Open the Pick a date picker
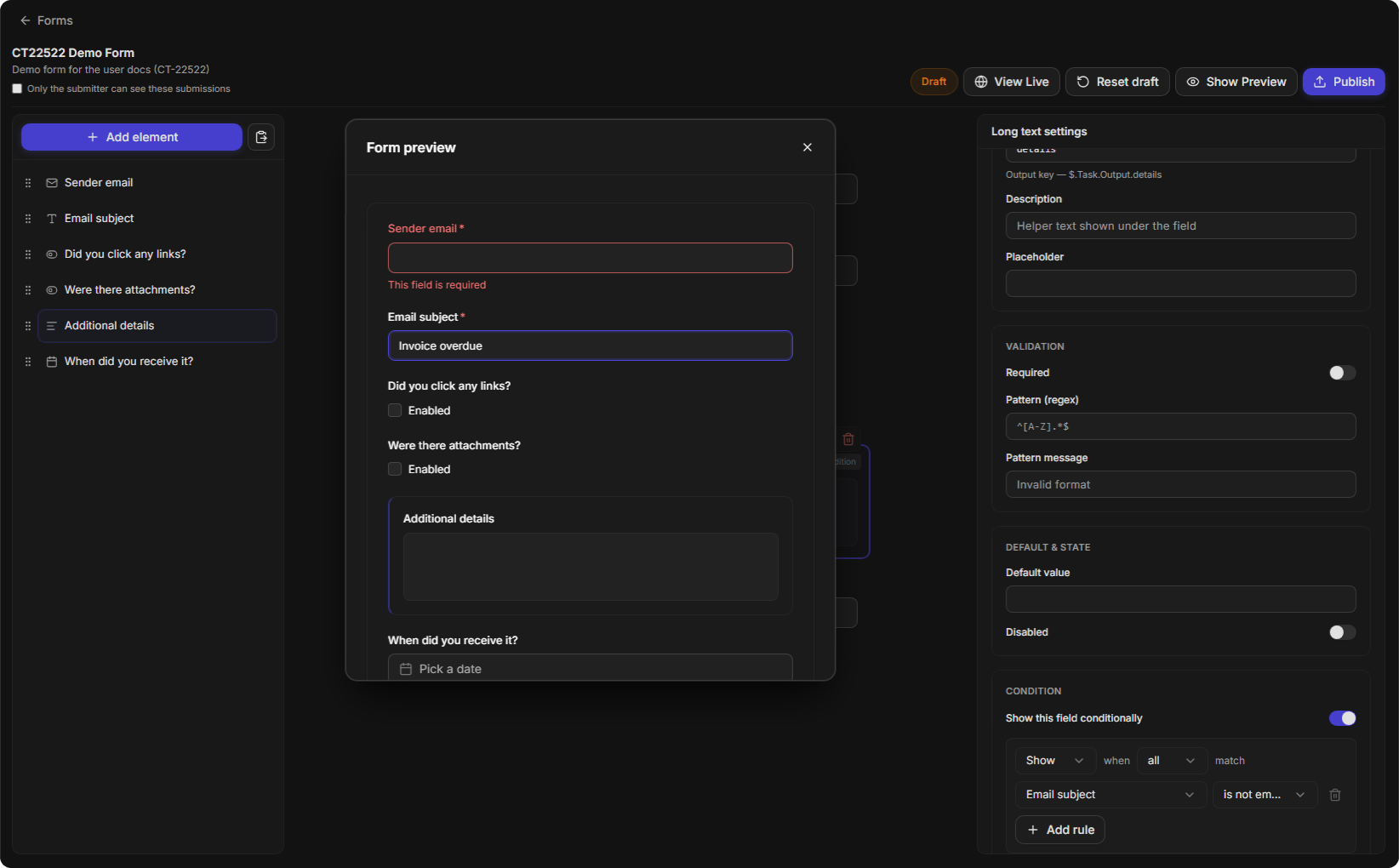The width and height of the screenshot is (1399, 868). tap(590, 668)
